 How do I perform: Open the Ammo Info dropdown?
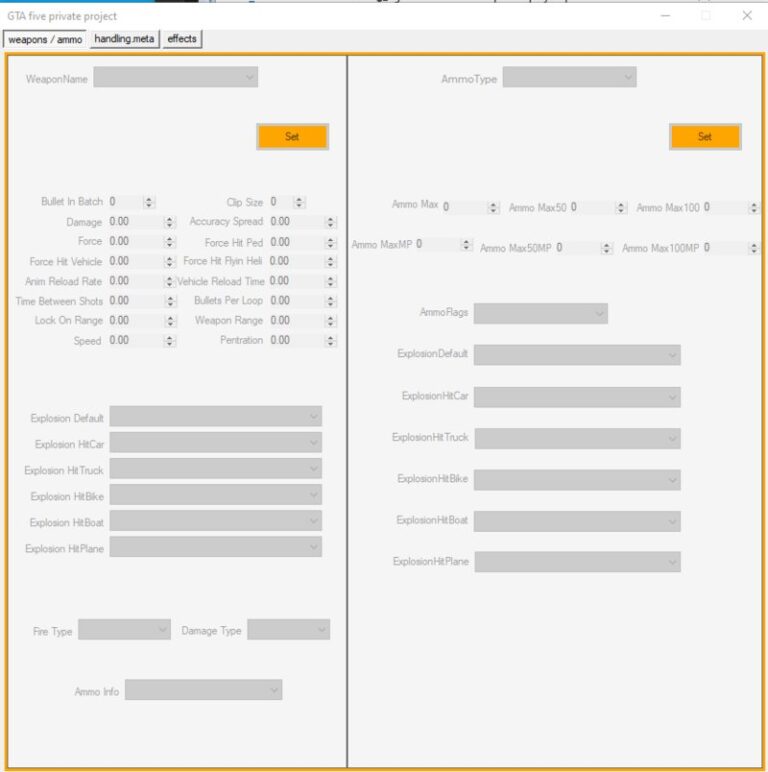point(203,690)
